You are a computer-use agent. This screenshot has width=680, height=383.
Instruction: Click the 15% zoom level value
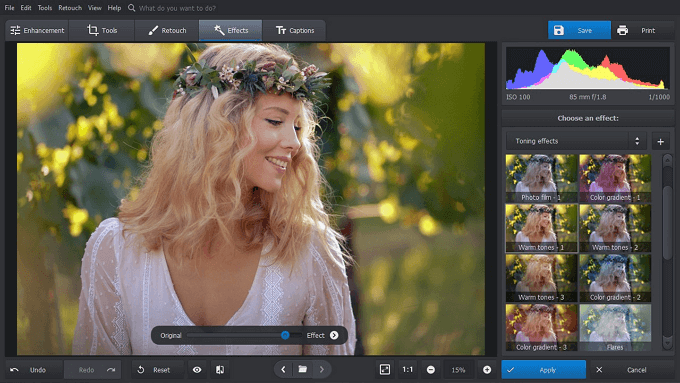click(x=458, y=370)
